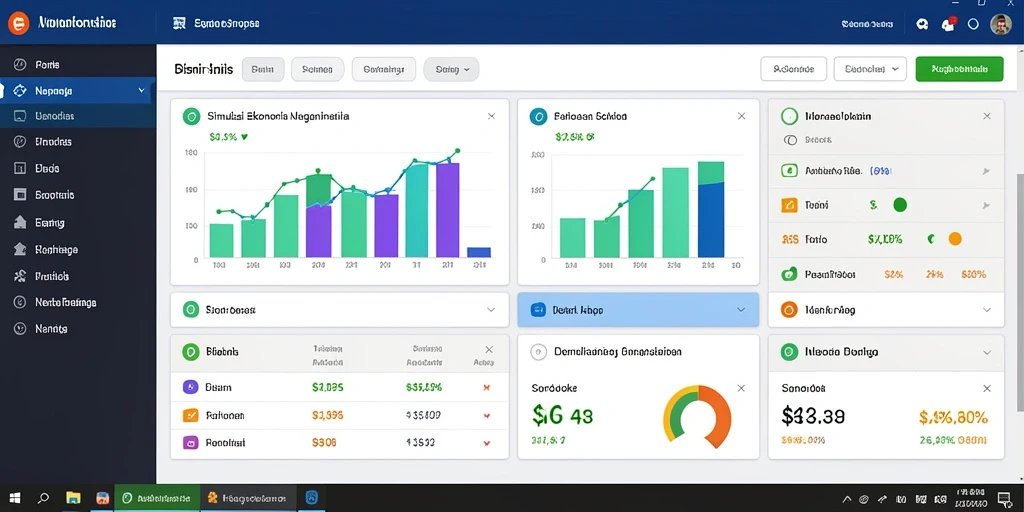
Task: Toggle the half-moon indicator in the Fatio row
Action: click(x=931, y=239)
